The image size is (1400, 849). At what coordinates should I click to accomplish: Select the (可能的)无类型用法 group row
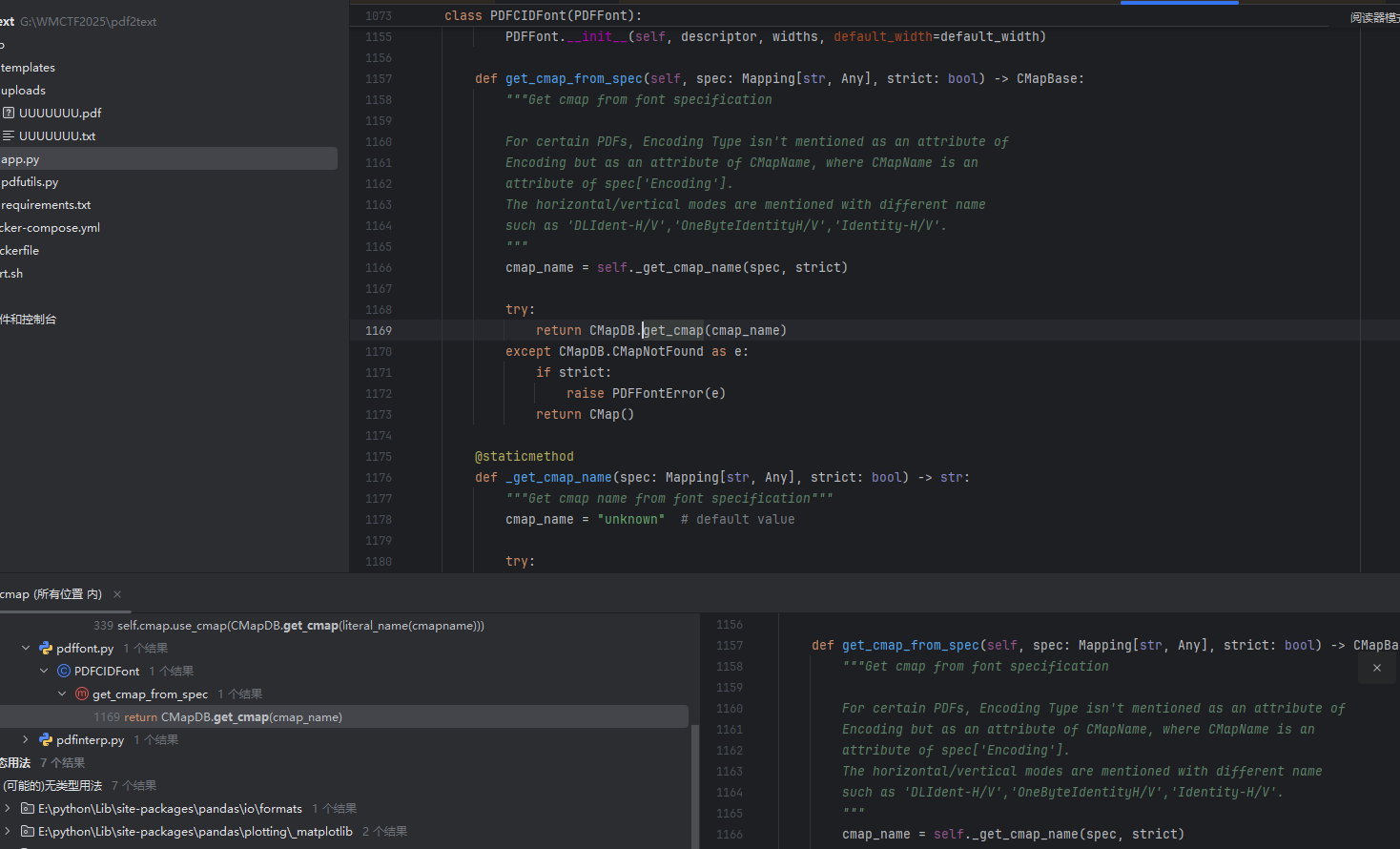pyautogui.click(x=78, y=785)
